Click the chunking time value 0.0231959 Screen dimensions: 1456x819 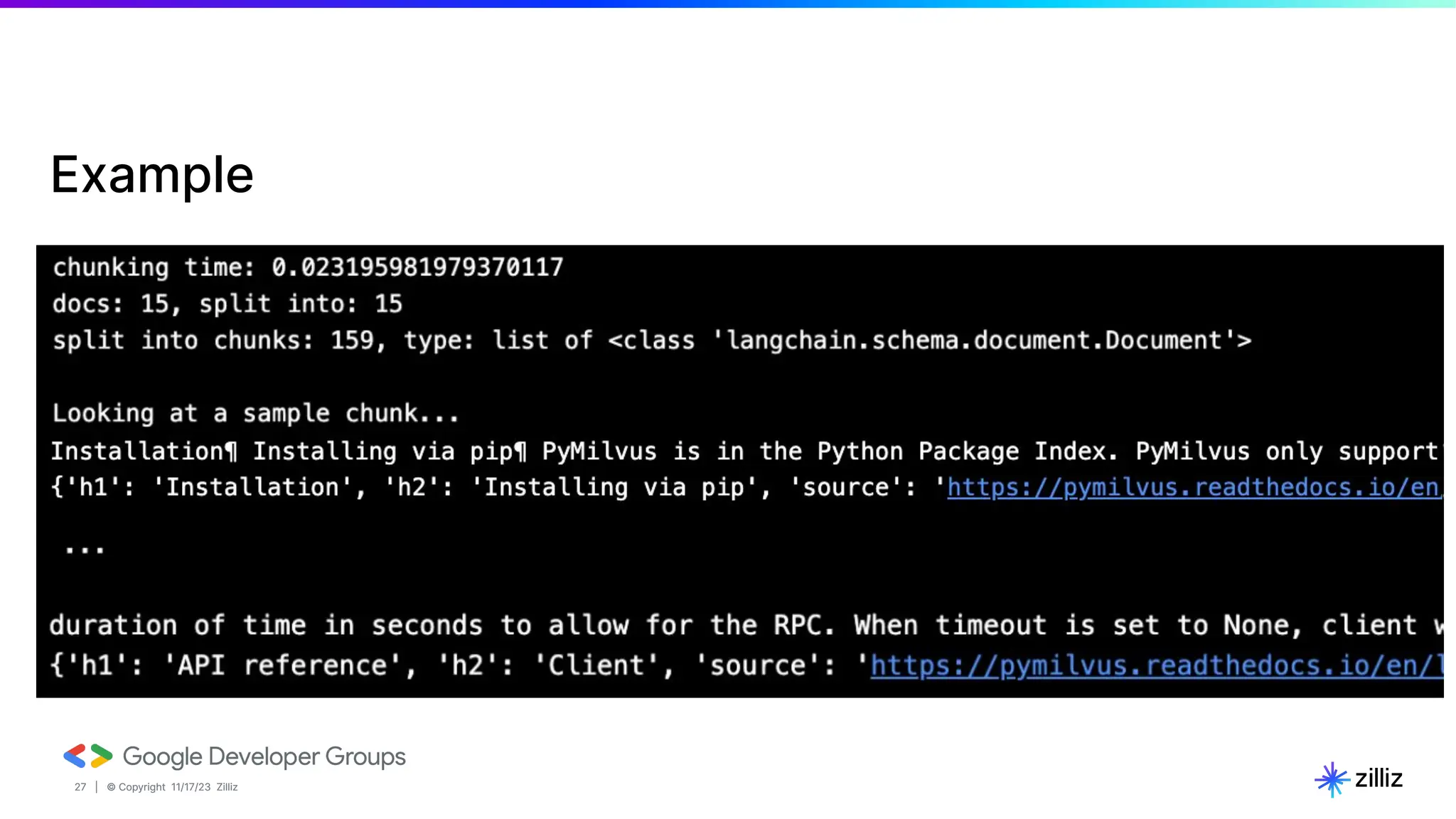[417, 267]
